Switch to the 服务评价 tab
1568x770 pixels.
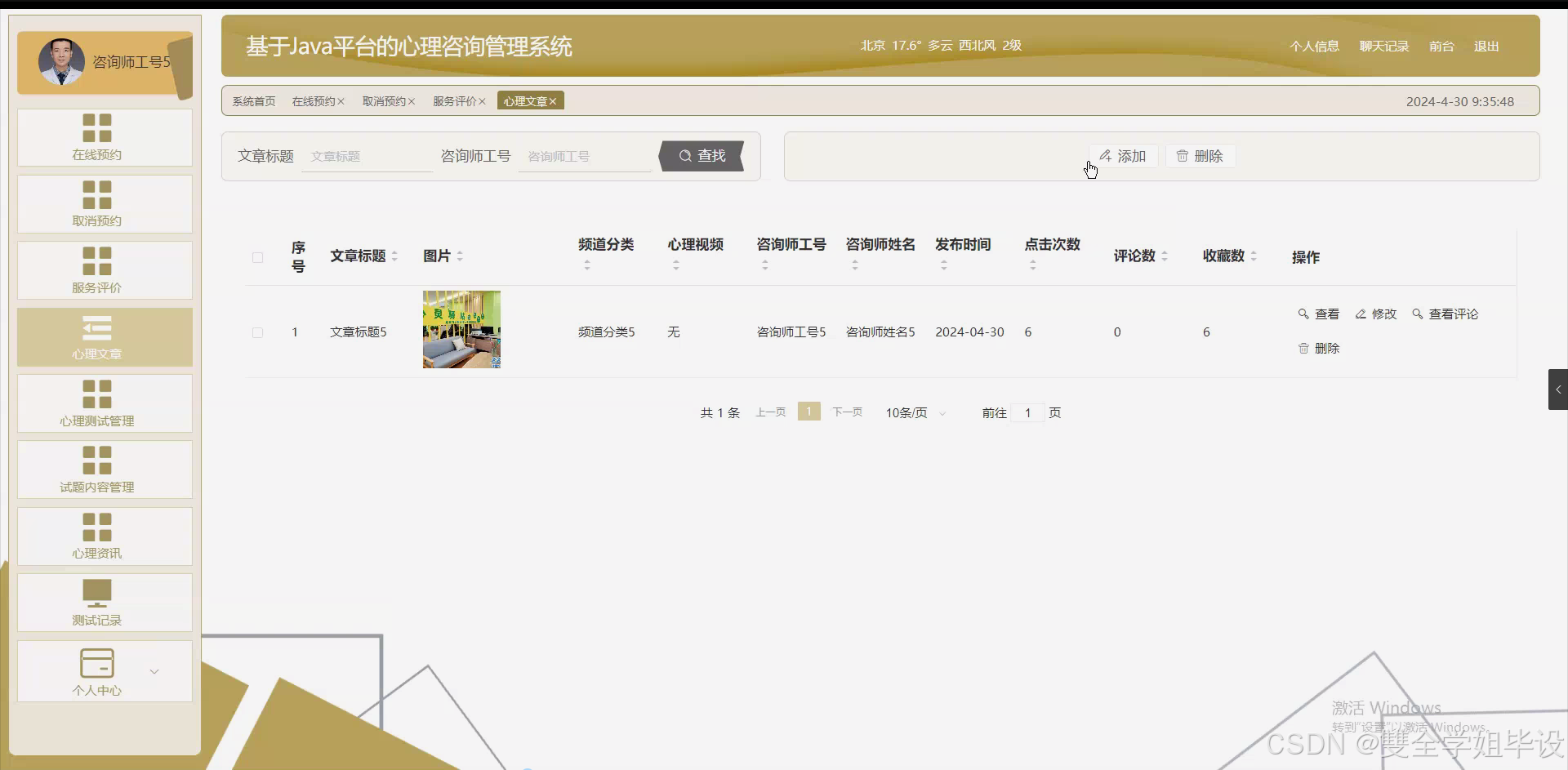(455, 100)
